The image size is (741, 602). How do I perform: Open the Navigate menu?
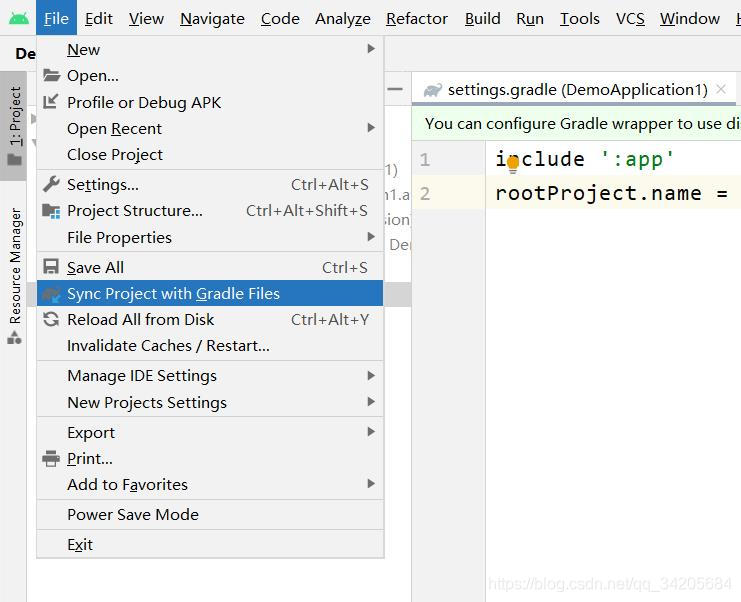tap(212, 19)
